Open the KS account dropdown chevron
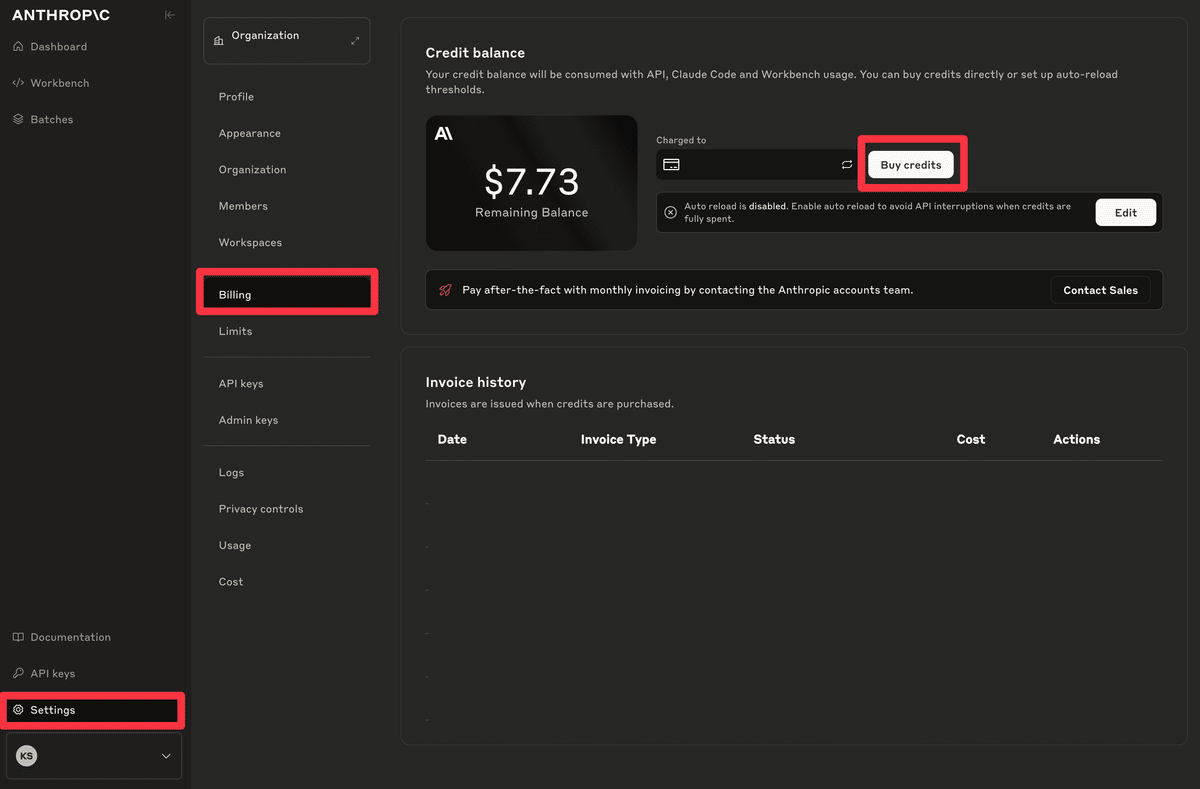Screen dimensions: 1200x789 tap(166, 756)
